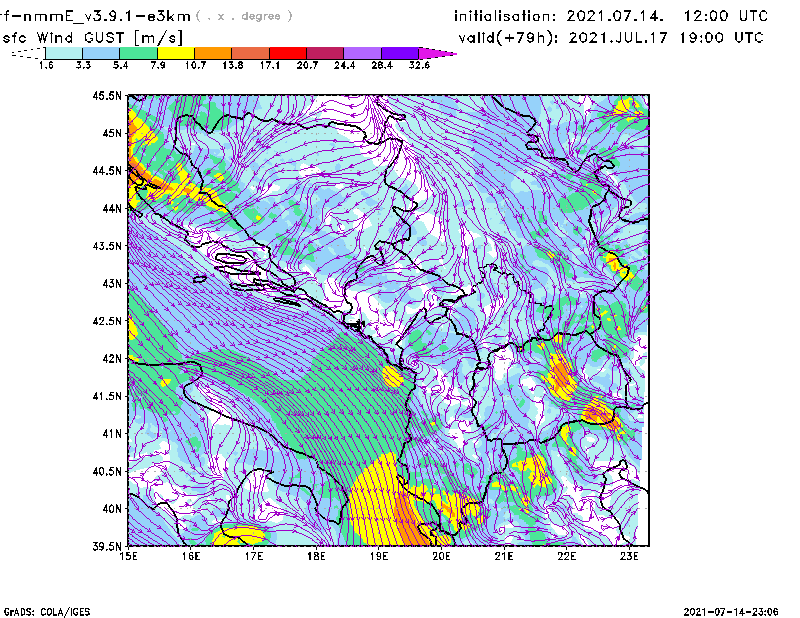Screen dimensions: 800x618
Task: Click the '20E' longitude label
Action: (x=441, y=556)
